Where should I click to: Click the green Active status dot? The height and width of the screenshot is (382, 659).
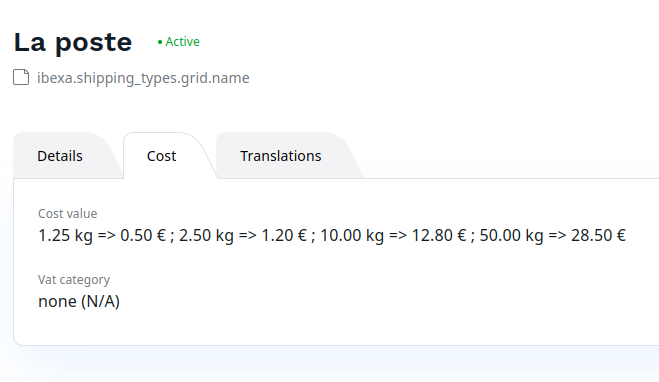tap(160, 42)
